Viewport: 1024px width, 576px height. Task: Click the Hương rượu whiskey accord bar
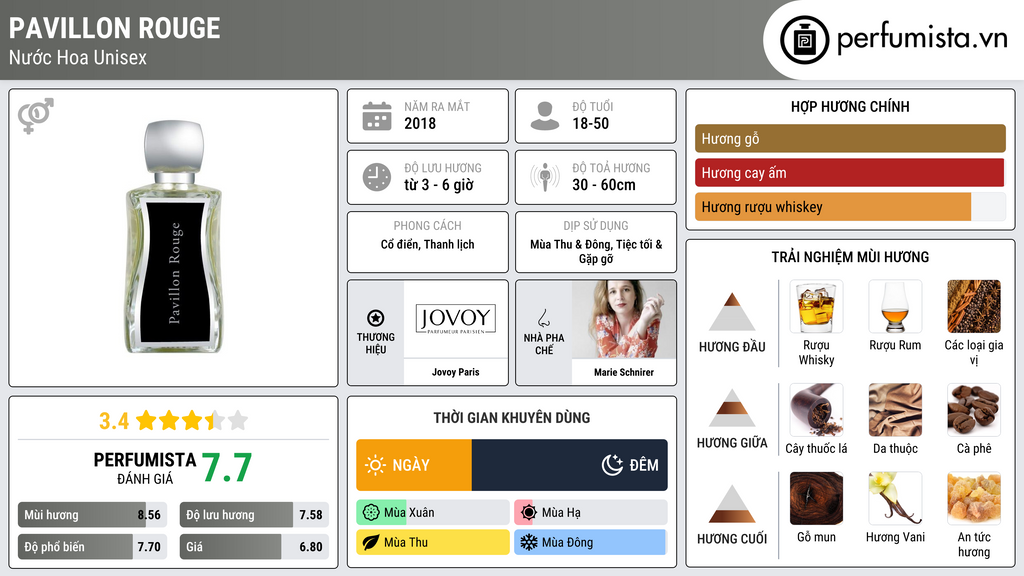click(x=850, y=207)
